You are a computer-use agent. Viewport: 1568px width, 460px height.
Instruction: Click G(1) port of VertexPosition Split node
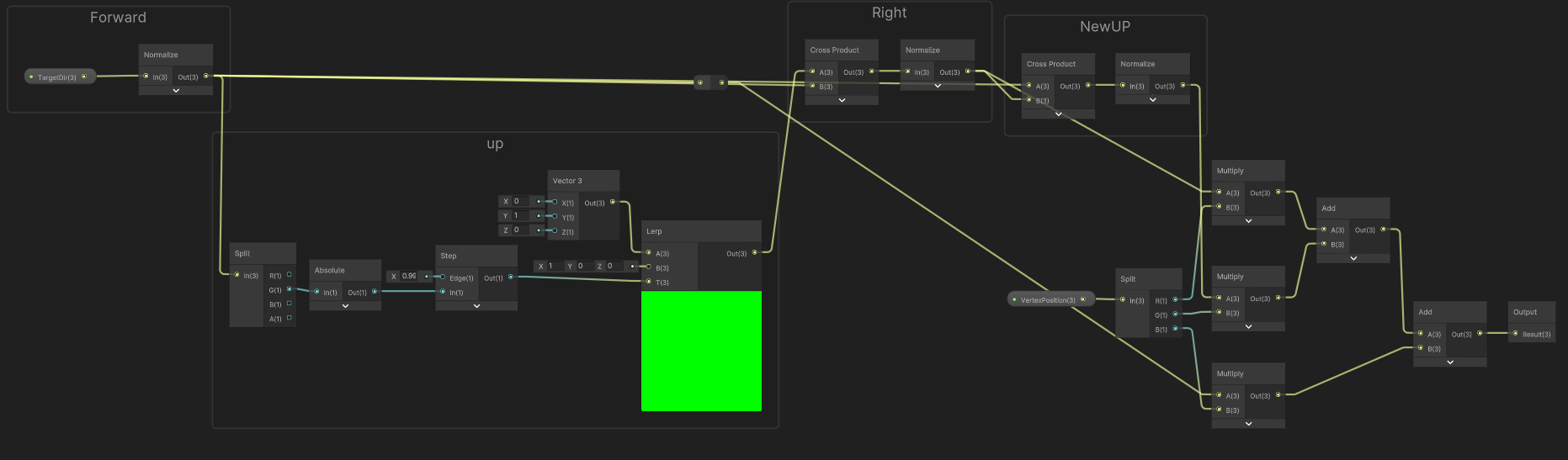tap(1175, 315)
